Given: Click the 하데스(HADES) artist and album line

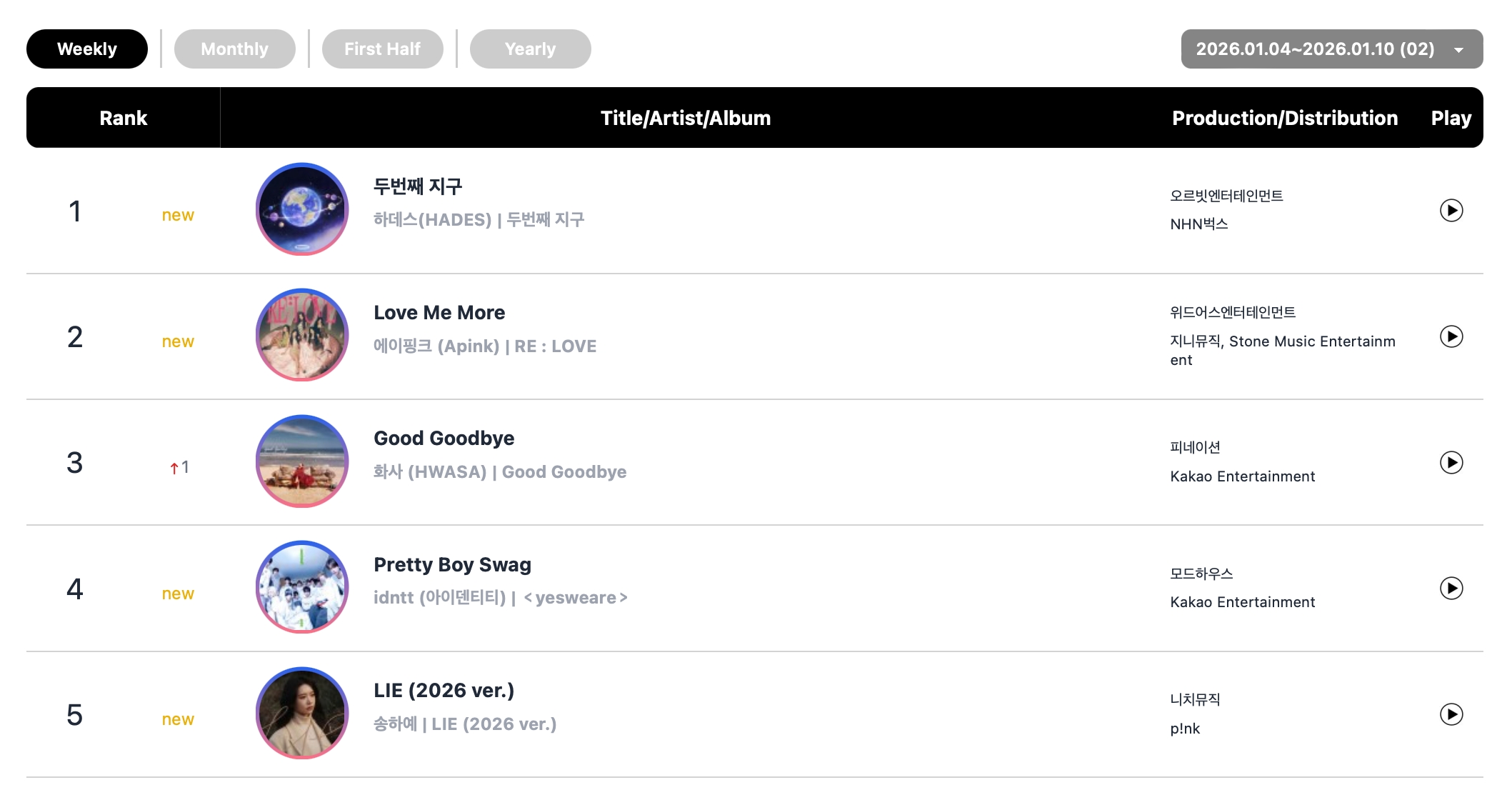Looking at the screenshot, I should [479, 220].
